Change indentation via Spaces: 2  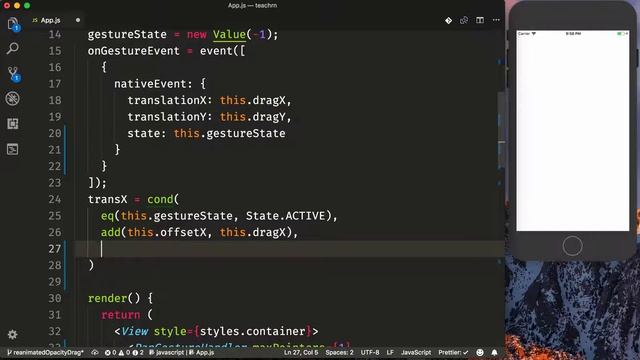tap(340, 352)
